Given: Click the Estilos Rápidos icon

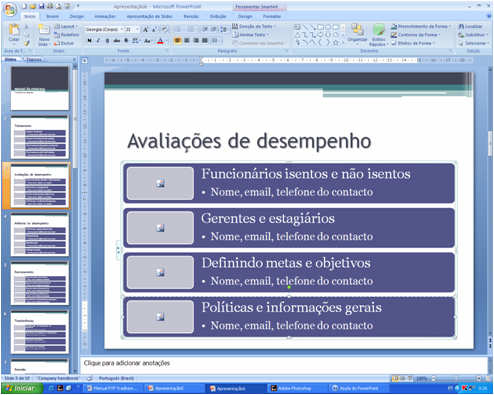Looking at the screenshot, I should coord(379,30).
